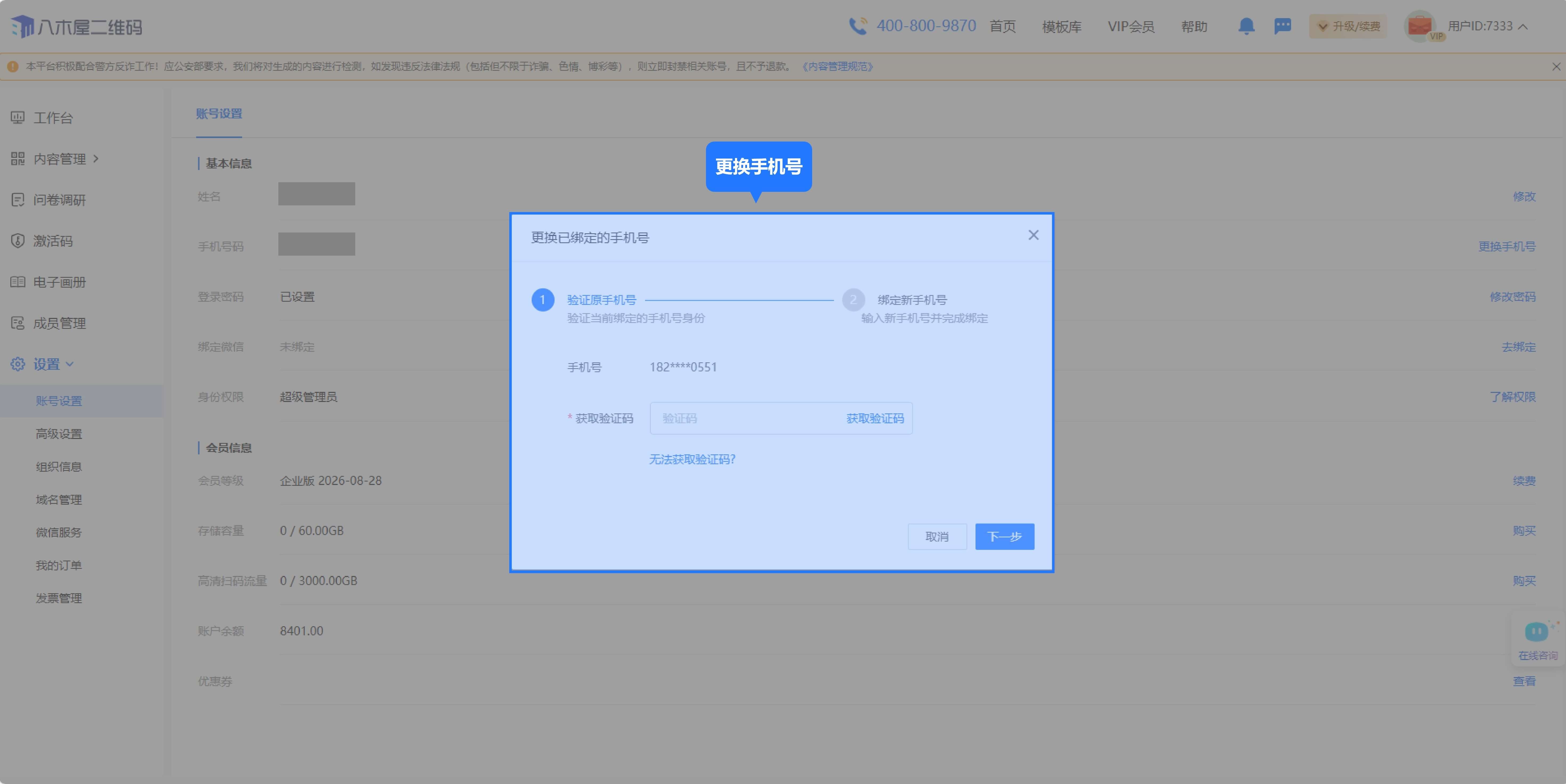The image size is (1566, 784).
Task: Dismiss the orange anti-fraud notice banner
Action: tap(1556, 66)
